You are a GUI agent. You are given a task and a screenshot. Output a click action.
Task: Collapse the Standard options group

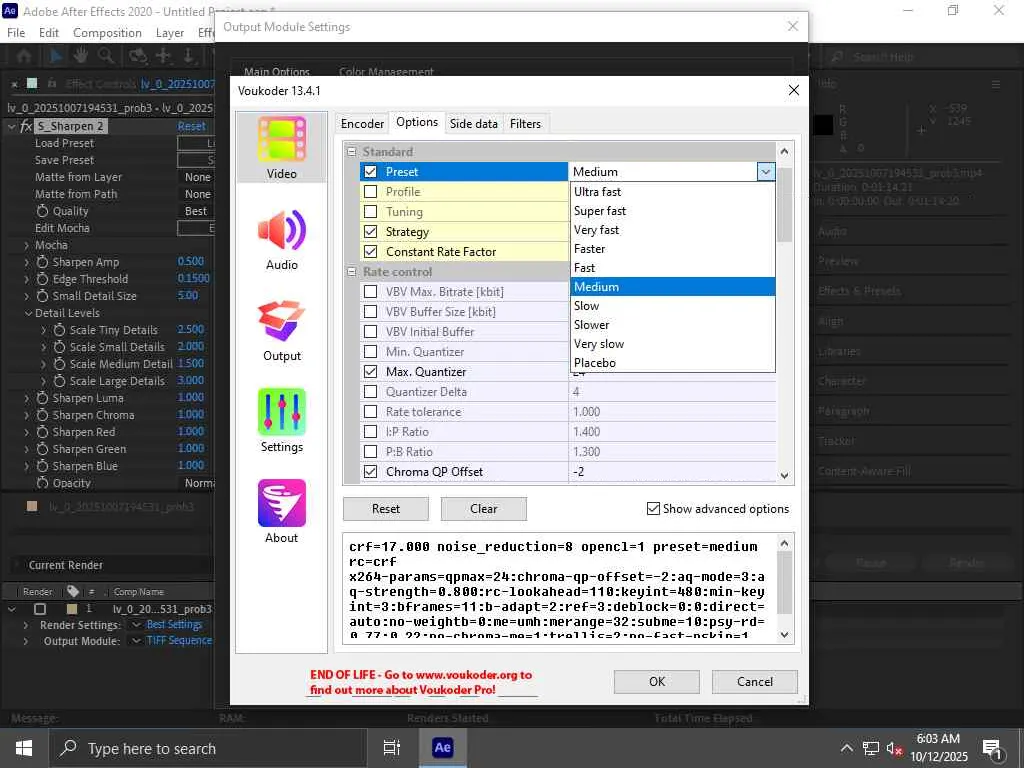351,152
